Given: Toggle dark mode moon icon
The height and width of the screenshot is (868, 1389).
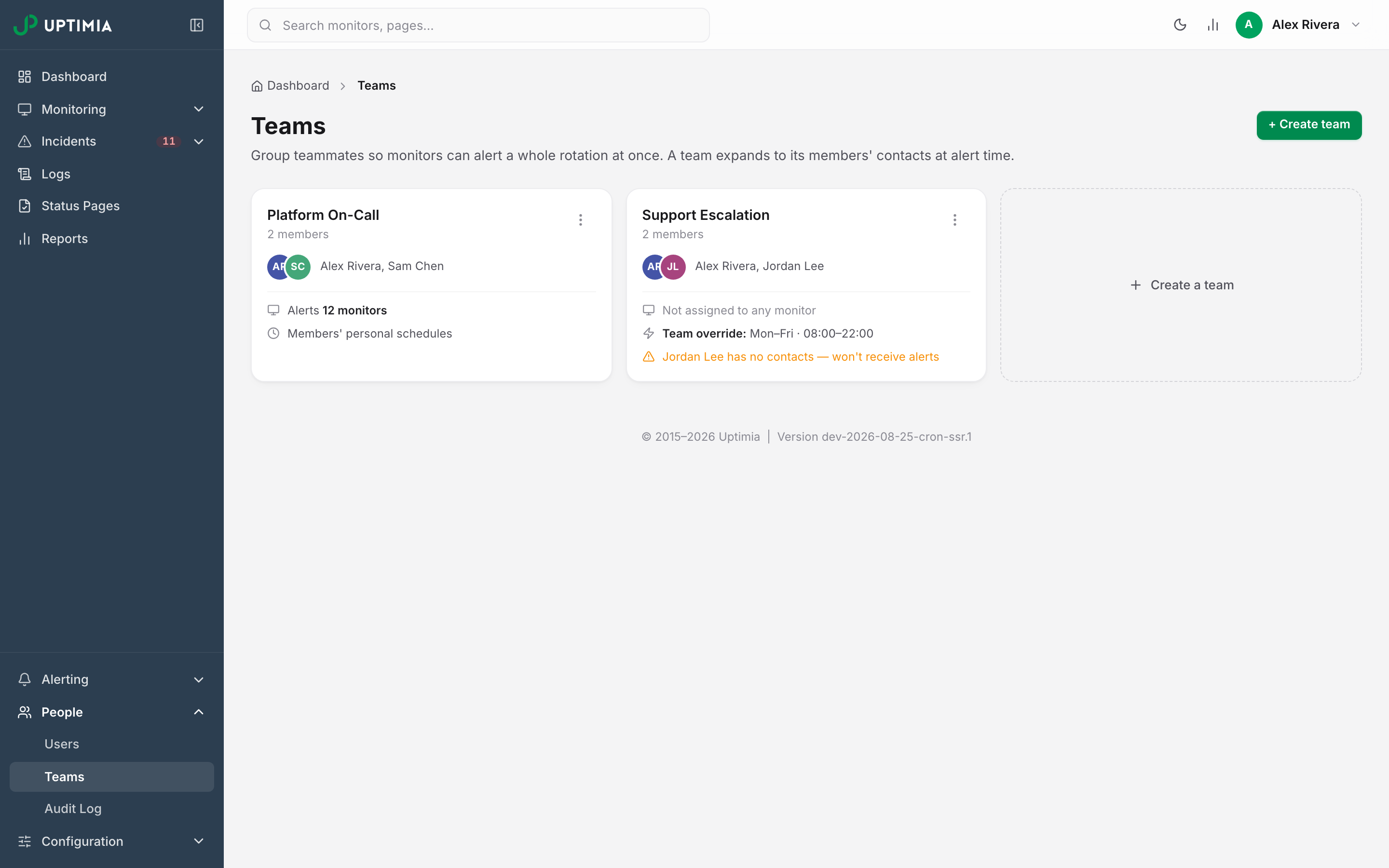Looking at the screenshot, I should click(1180, 25).
